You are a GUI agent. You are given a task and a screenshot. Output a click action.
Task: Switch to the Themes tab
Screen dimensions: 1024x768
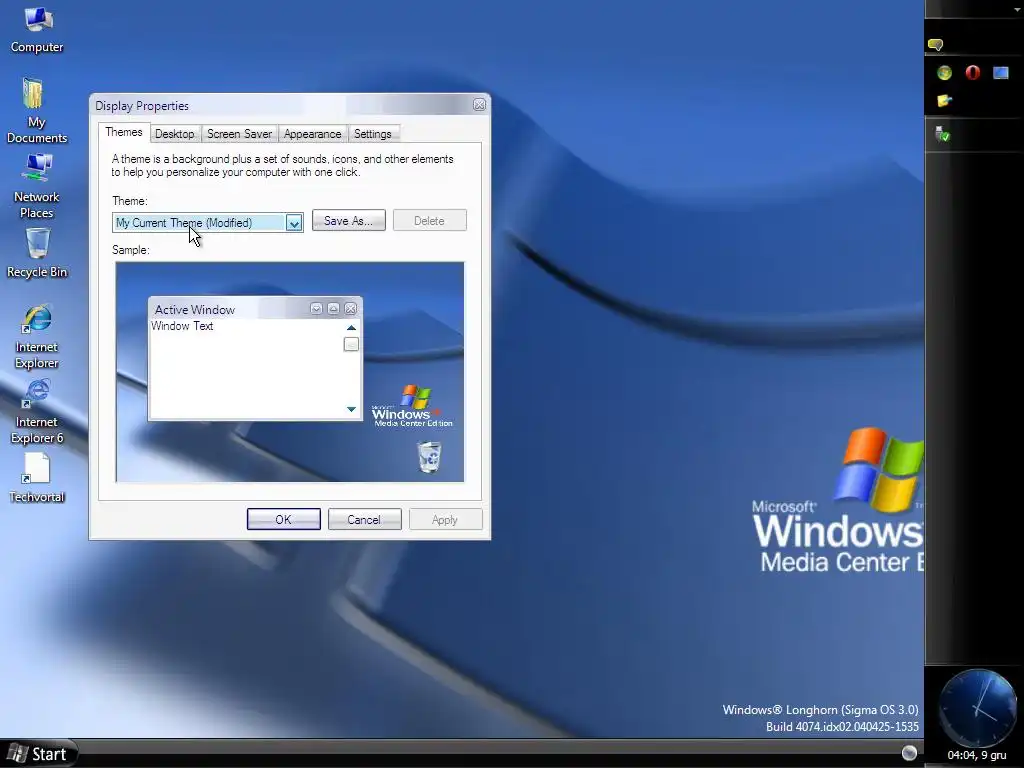tap(123, 132)
